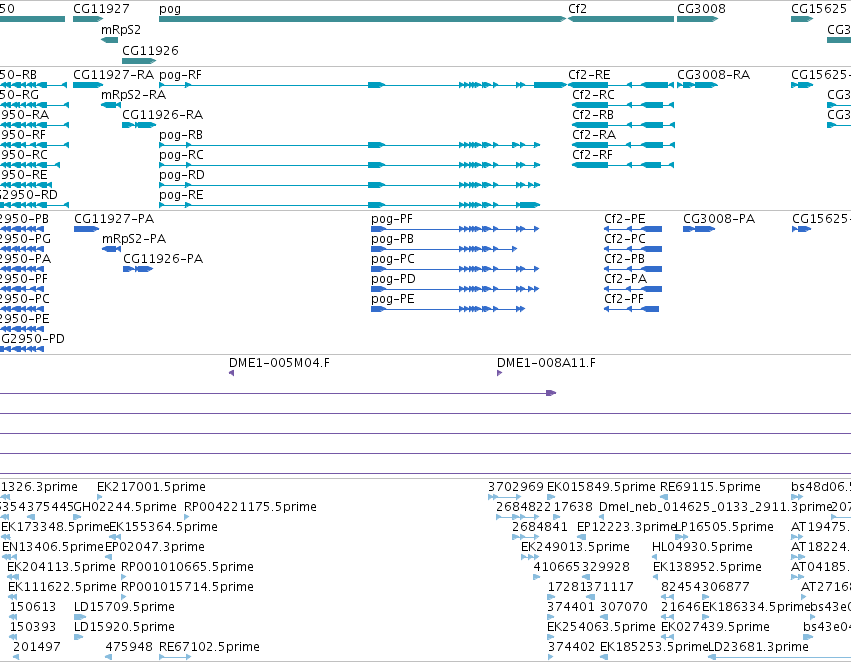Click the pog-RC transcript label
The image size is (851, 662).
point(181,155)
